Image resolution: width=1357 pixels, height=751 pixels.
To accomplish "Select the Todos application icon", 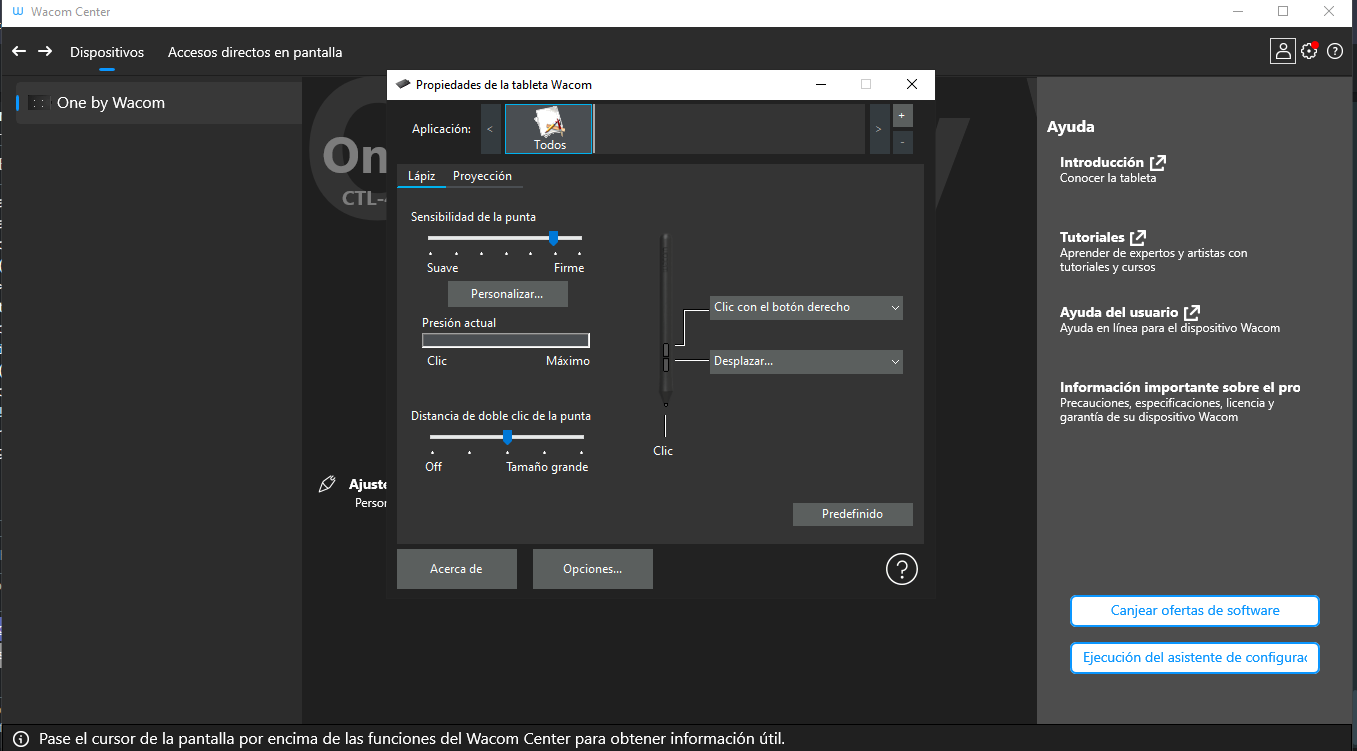I will point(549,129).
